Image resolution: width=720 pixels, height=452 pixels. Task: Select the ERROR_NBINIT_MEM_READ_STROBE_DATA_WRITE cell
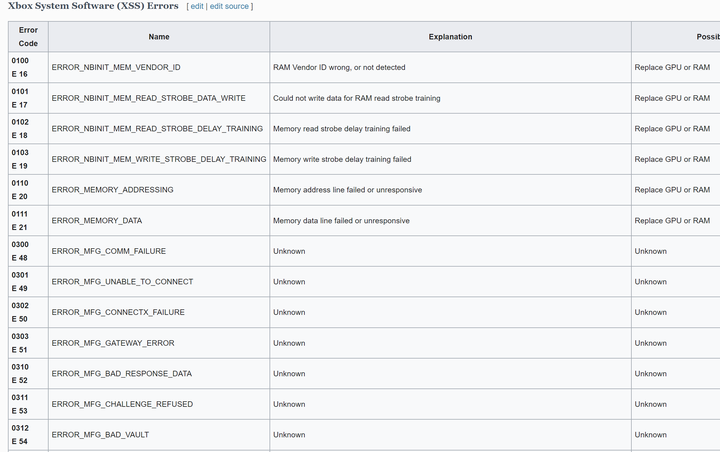(x=148, y=98)
